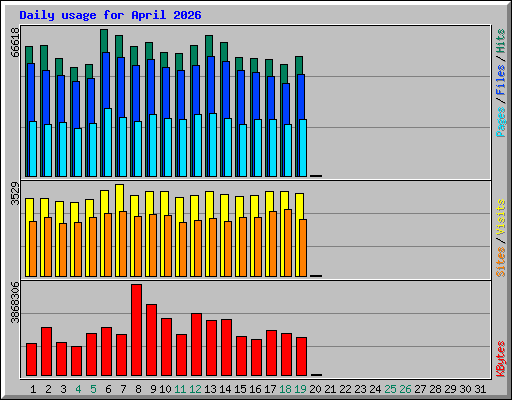
Task: Click the 66618 hits axis value
Action: tap(15, 42)
